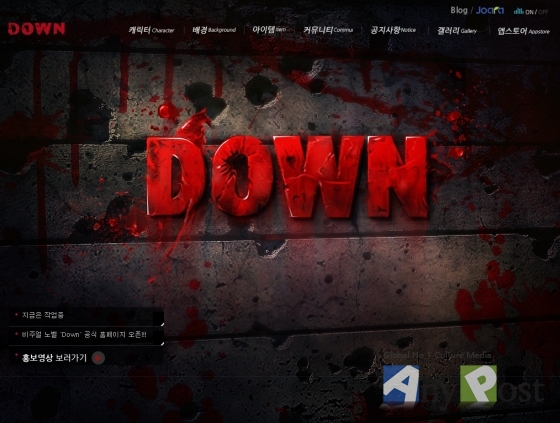
Task: Turn background sound OFF
Action: 543,12
